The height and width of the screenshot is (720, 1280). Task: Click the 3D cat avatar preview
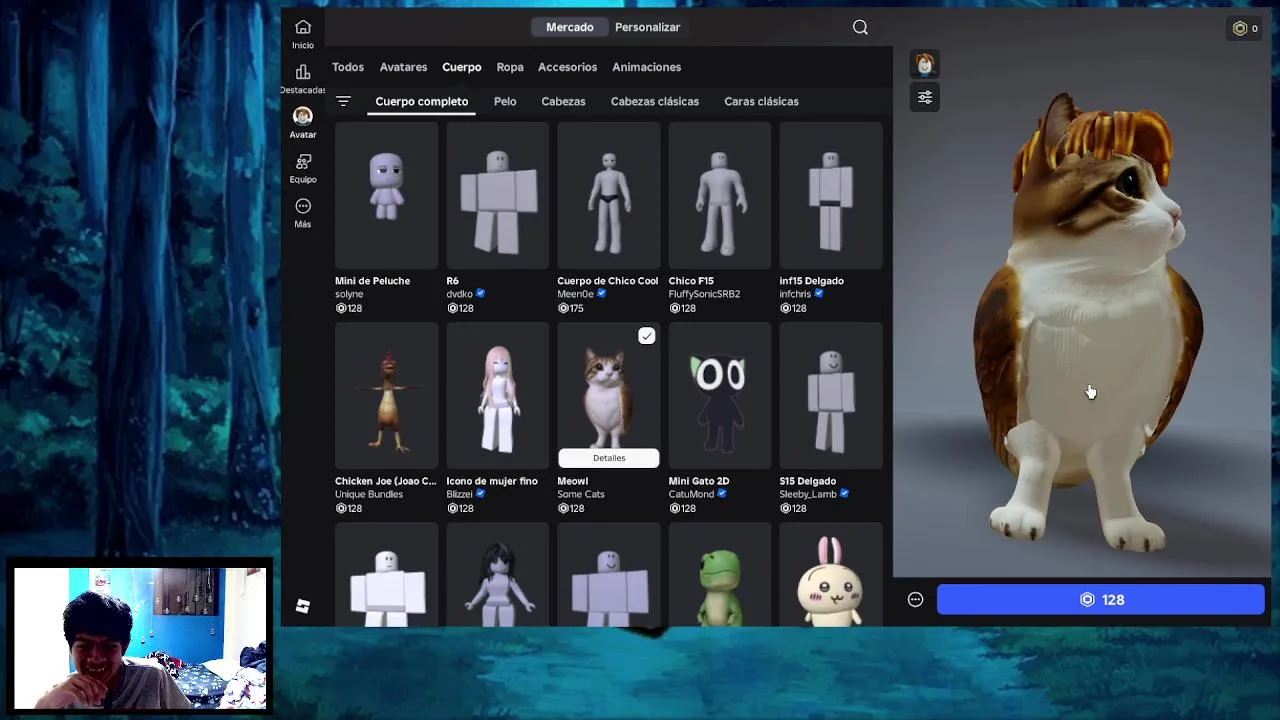click(x=1090, y=320)
